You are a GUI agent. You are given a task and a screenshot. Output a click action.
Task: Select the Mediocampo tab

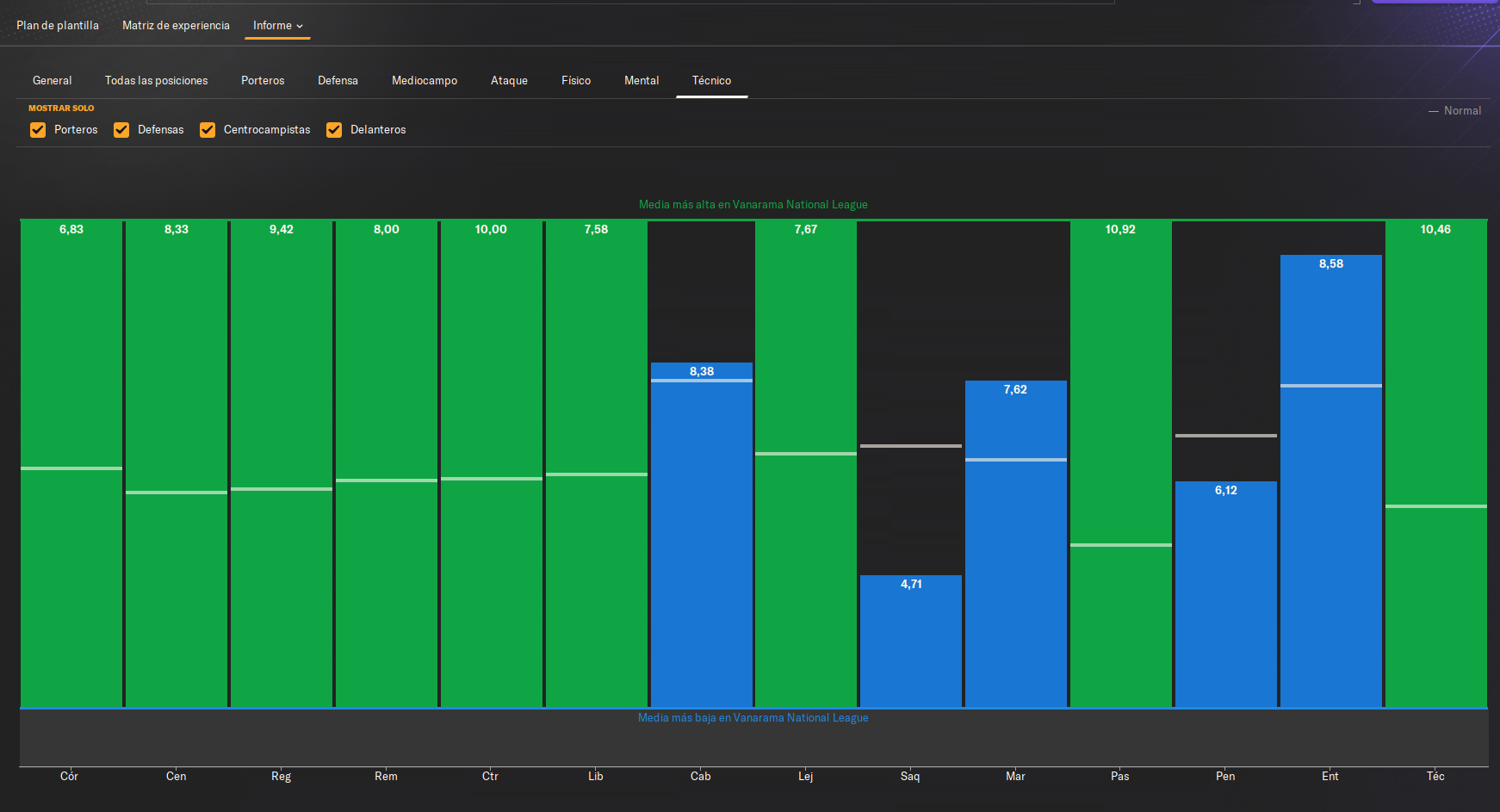(425, 80)
